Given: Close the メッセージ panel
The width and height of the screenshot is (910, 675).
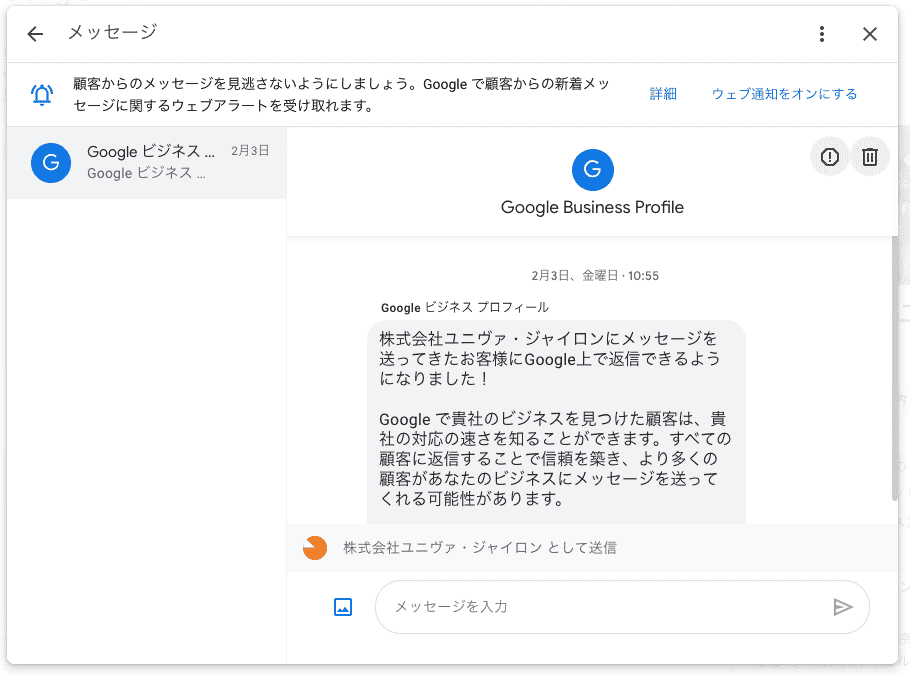Looking at the screenshot, I should pos(870,34).
